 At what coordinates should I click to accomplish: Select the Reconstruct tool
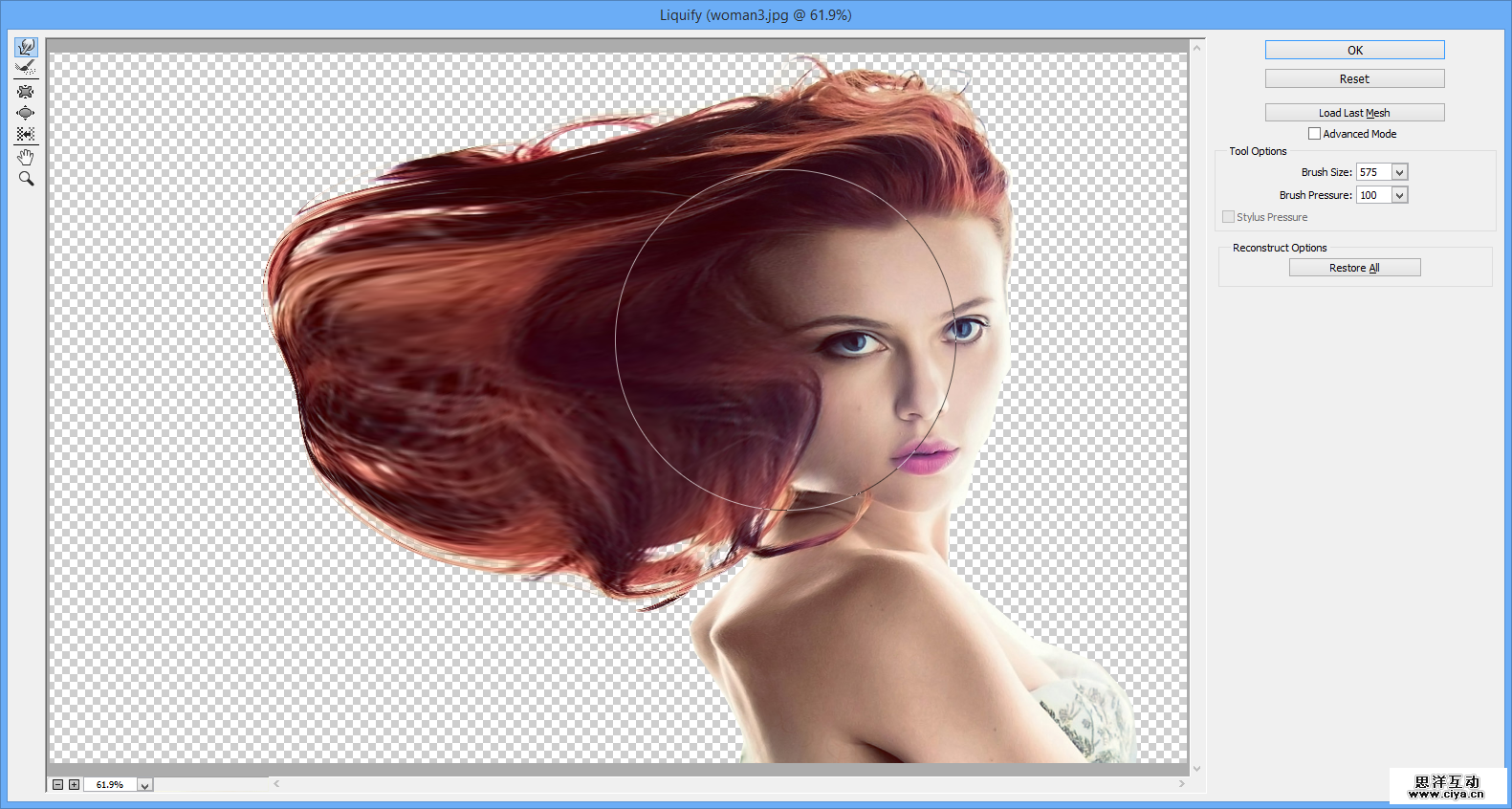tap(26, 68)
